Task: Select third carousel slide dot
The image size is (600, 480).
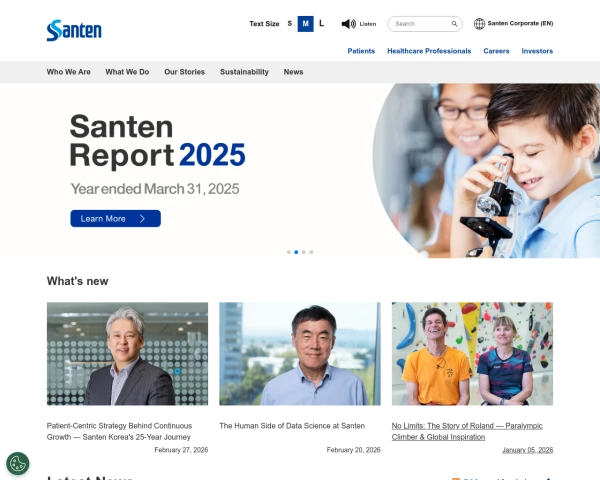Action: point(303,252)
